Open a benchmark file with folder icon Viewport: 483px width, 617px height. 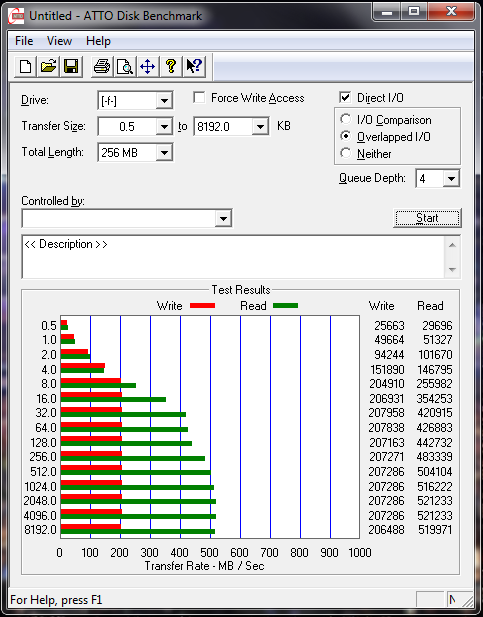[x=48, y=66]
